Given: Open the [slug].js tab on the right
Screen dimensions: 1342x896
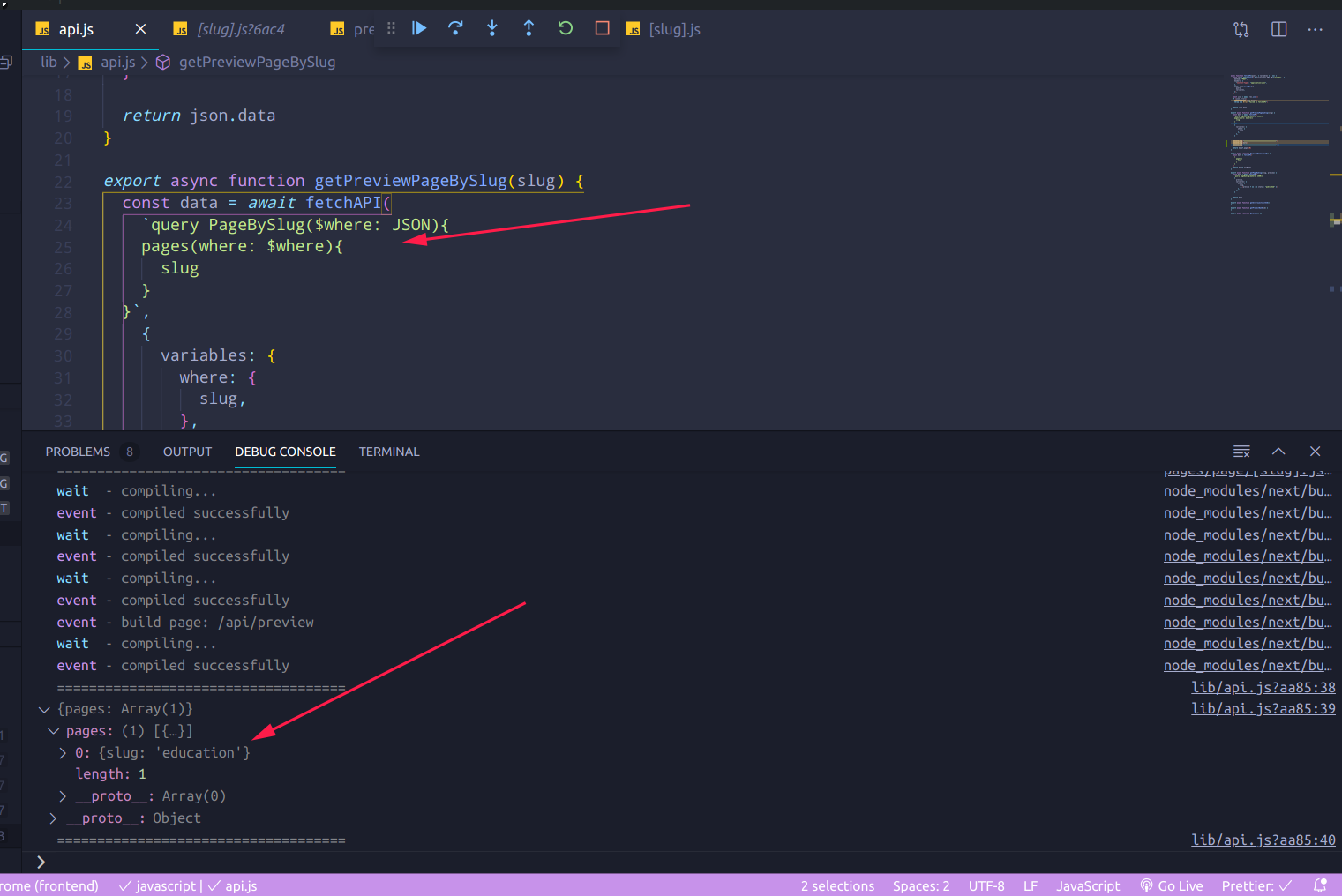Looking at the screenshot, I should click(674, 29).
